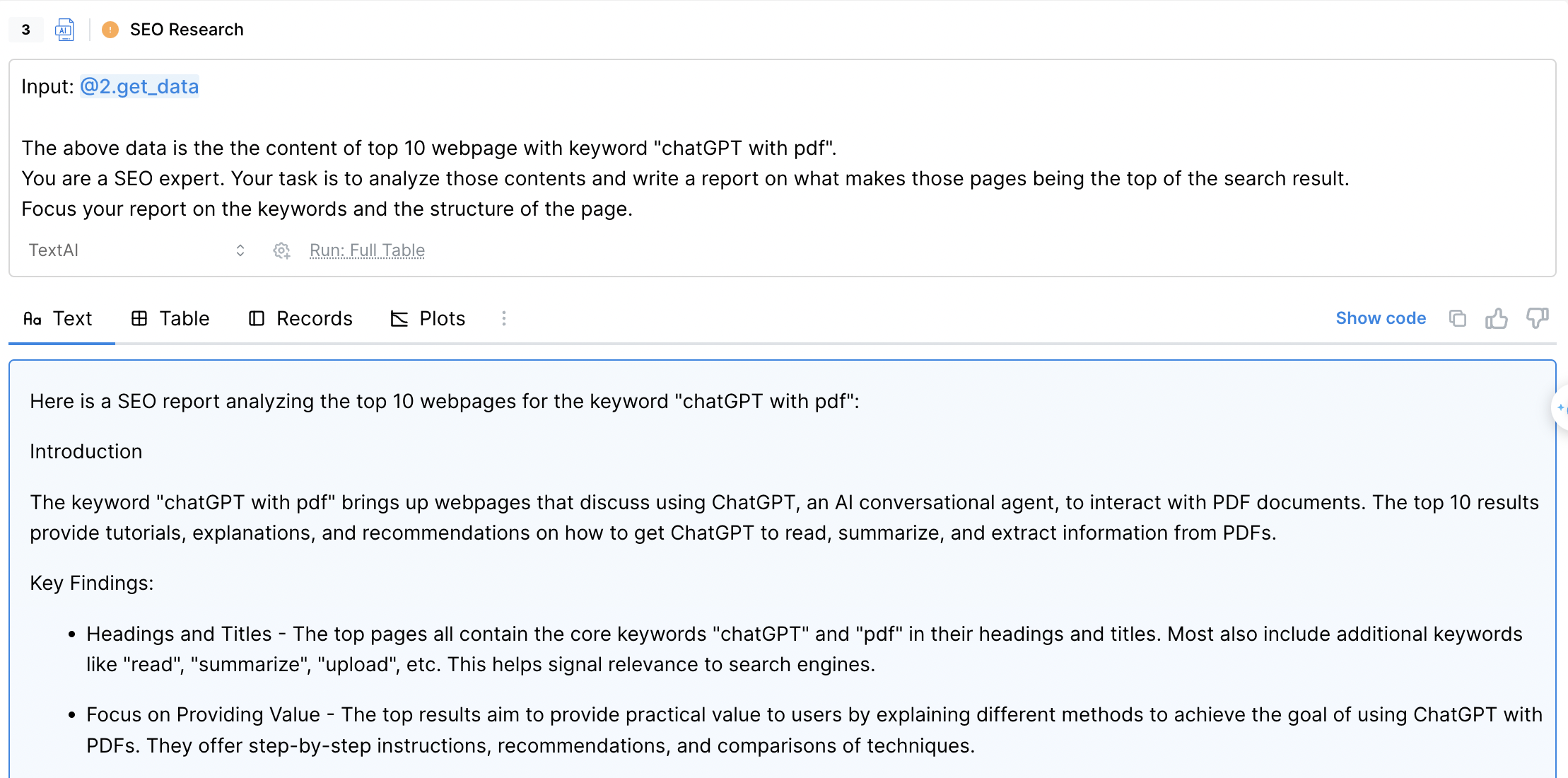Viewport: 1568px width, 778px height.
Task: Click the SEO Research cell title
Action: (187, 30)
